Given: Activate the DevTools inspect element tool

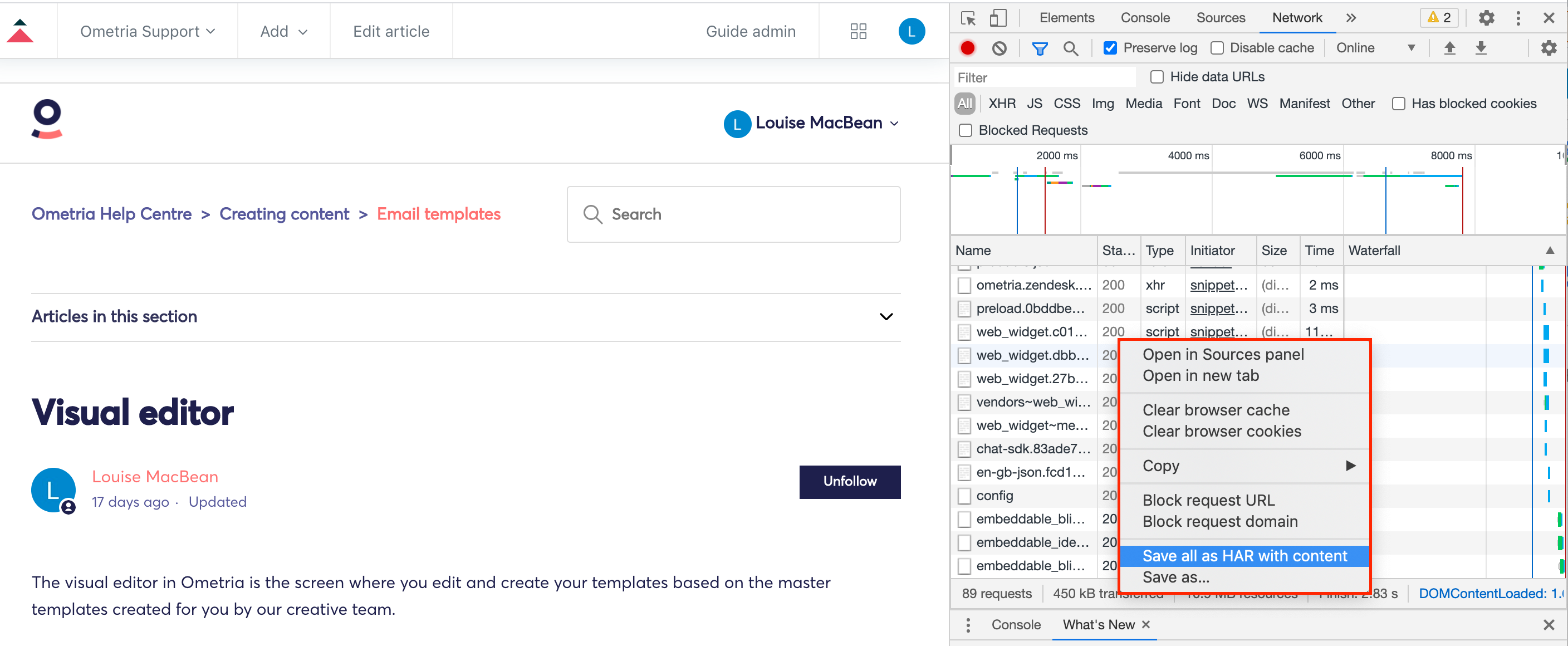Looking at the screenshot, I should click(x=968, y=18).
